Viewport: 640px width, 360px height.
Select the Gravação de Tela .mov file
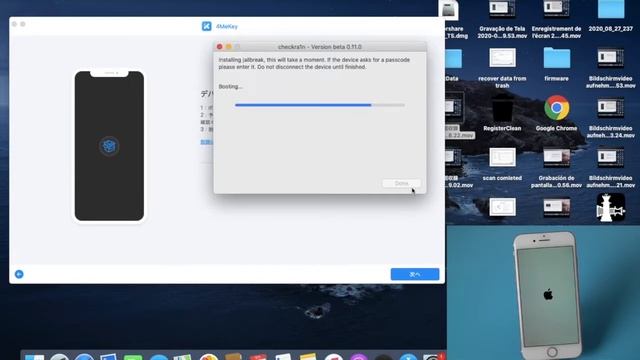(502, 9)
